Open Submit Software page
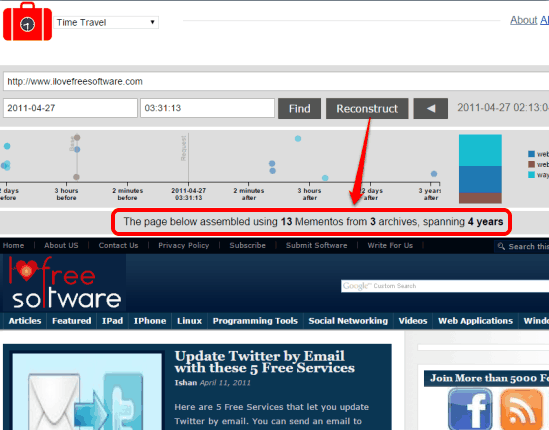Screen dimensions: 549x430 tap(317, 245)
